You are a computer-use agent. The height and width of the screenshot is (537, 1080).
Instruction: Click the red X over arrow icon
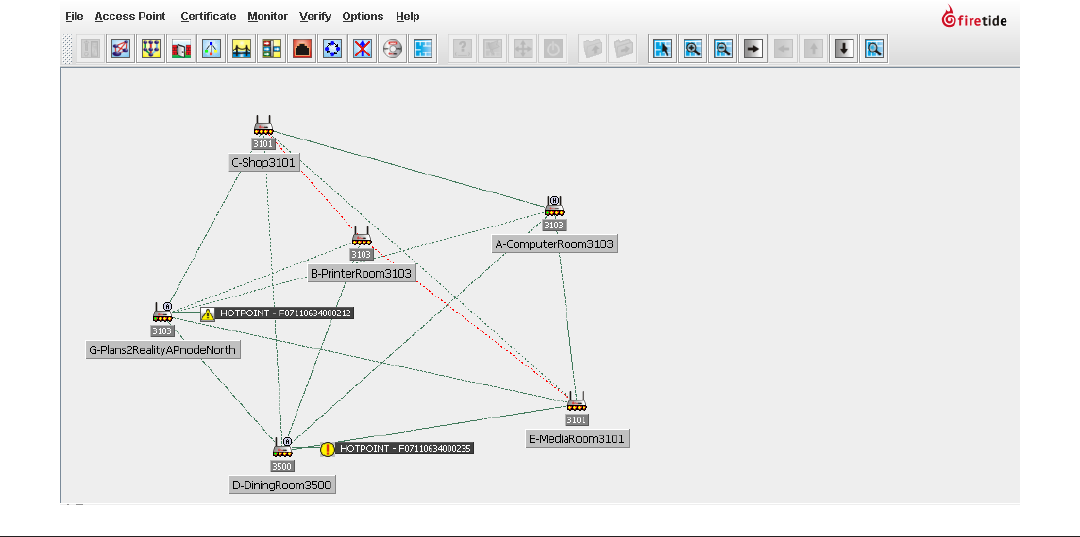(x=362, y=49)
